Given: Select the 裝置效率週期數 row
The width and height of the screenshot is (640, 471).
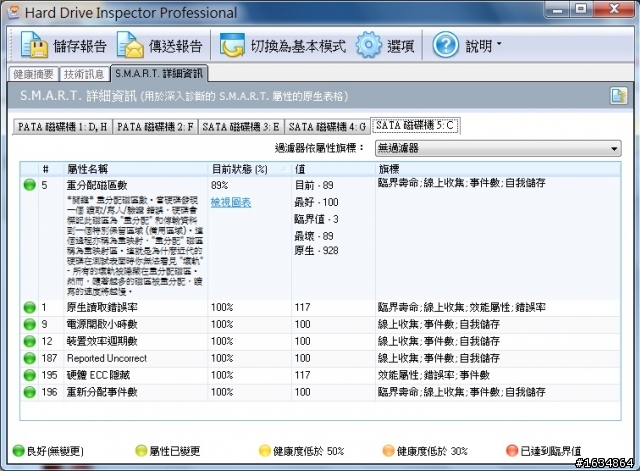Looking at the screenshot, I should pos(320,341).
